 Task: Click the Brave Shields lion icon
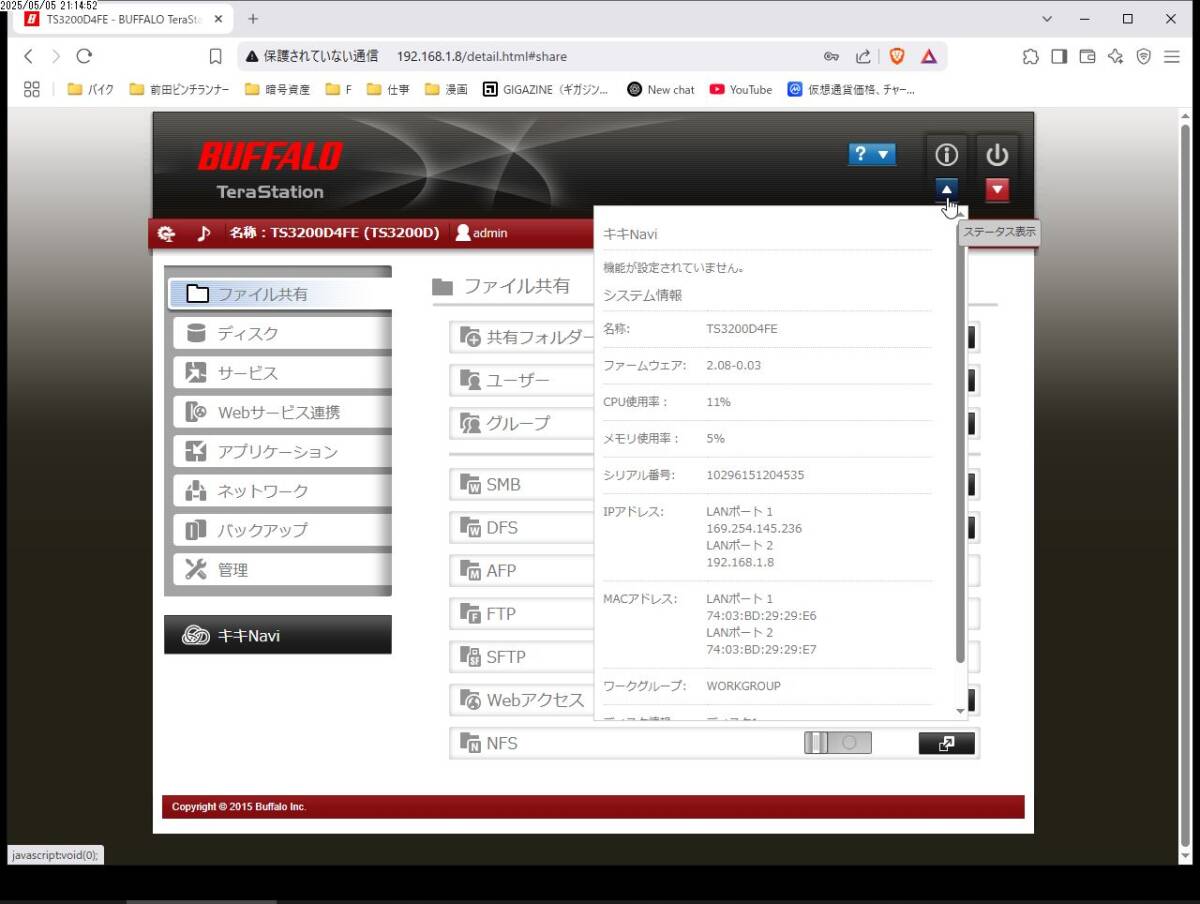[897, 56]
